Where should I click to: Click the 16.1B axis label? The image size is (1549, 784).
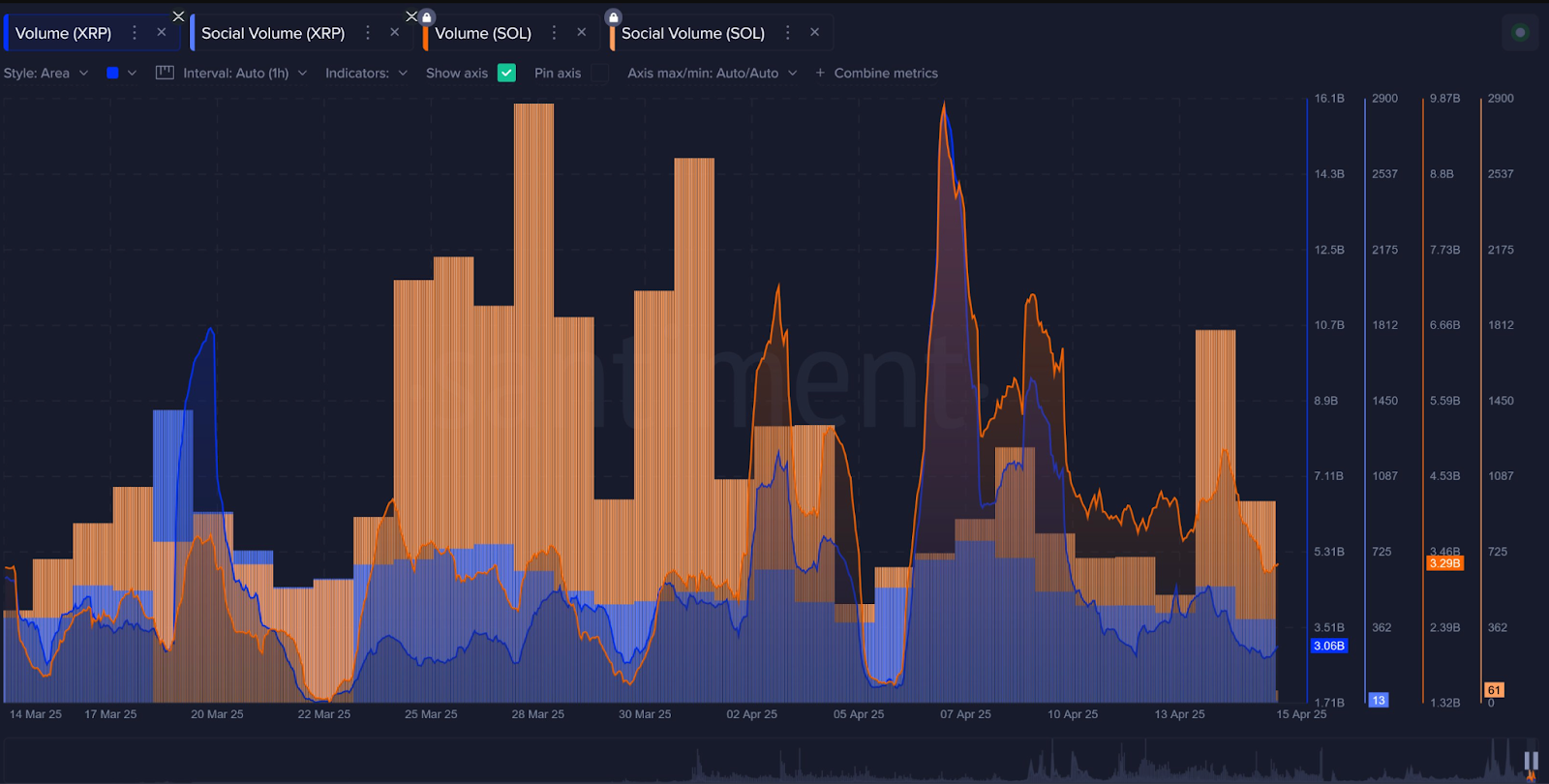point(1329,99)
